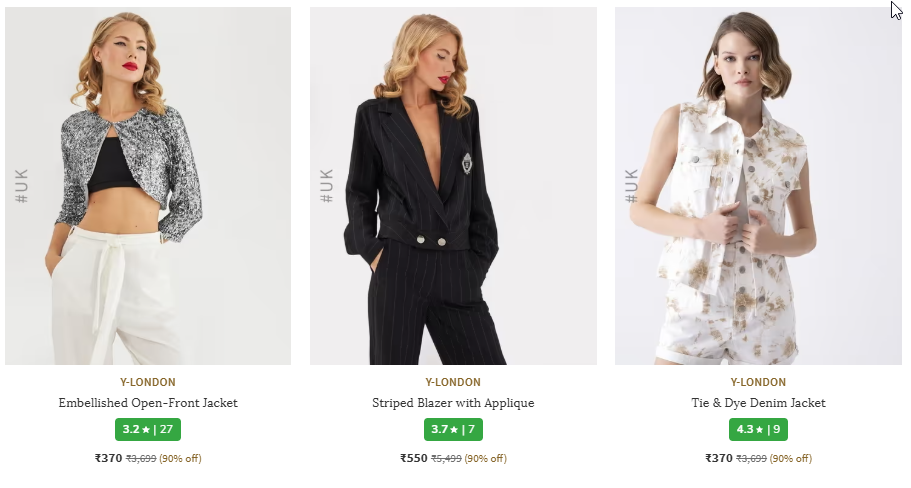Click the ₹370 price of the Denim Jacket
911x488 pixels.
coord(718,458)
